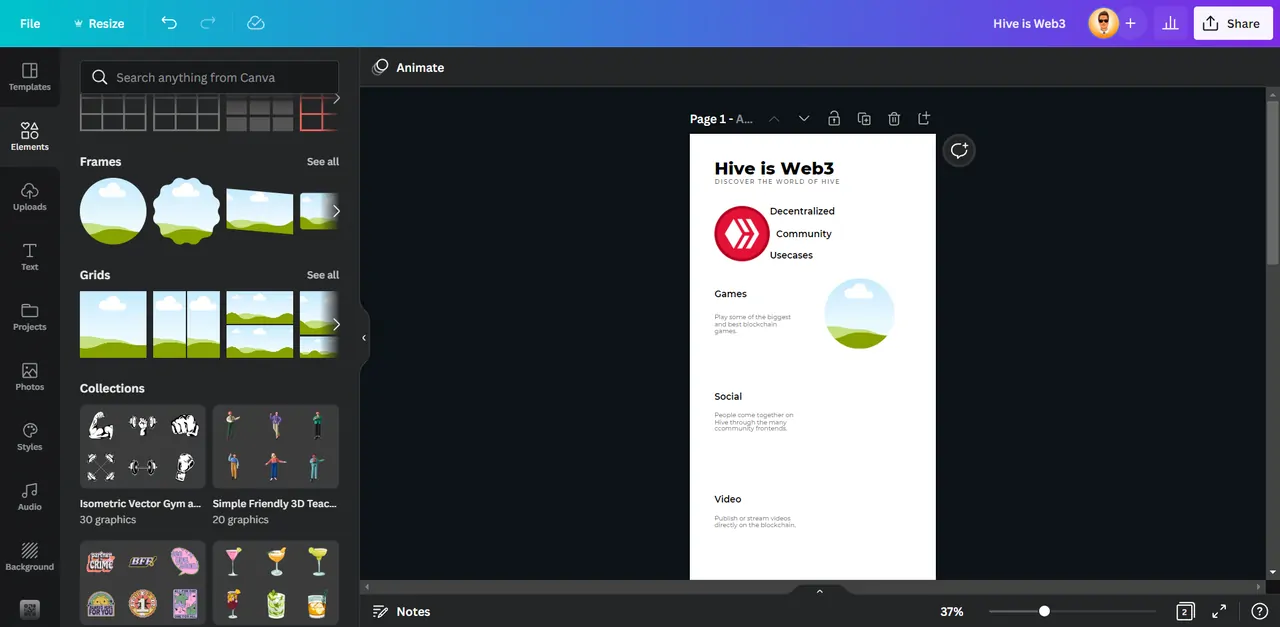The height and width of the screenshot is (627, 1280).
Task: Open the insights bar chart icon
Action: 1170,23
